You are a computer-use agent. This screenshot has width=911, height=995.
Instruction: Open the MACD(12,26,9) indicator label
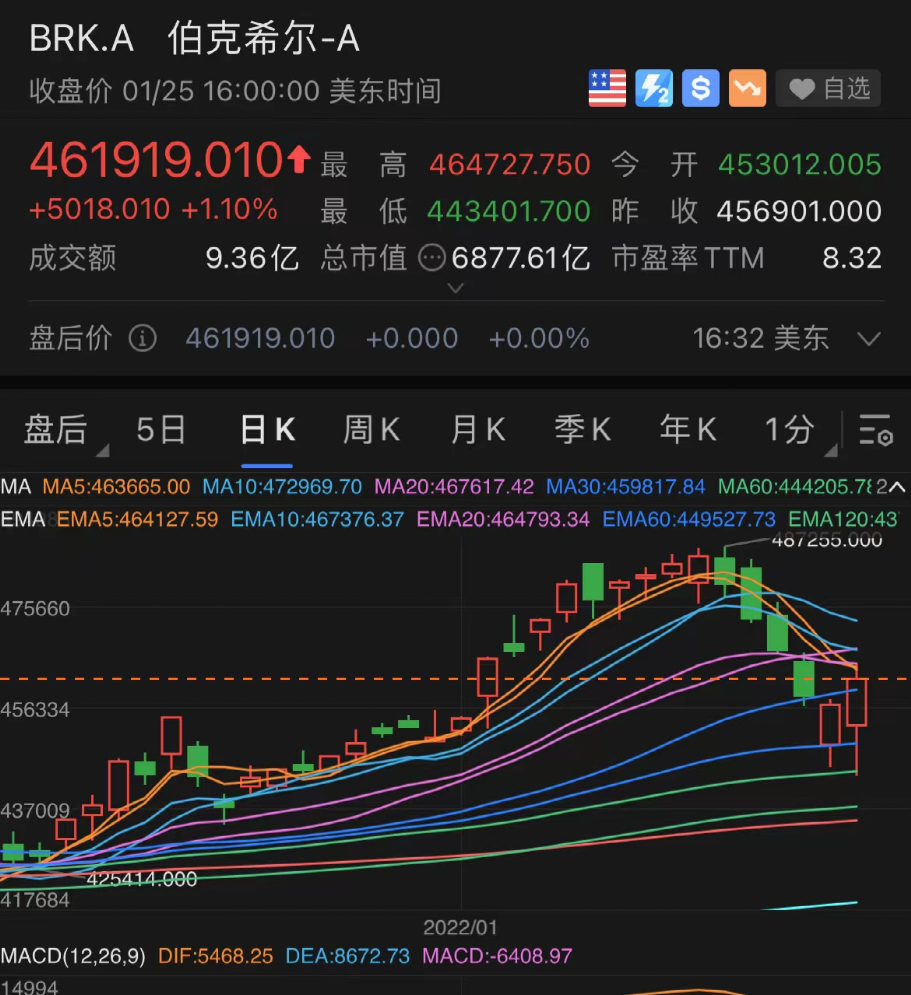[75, 956]
